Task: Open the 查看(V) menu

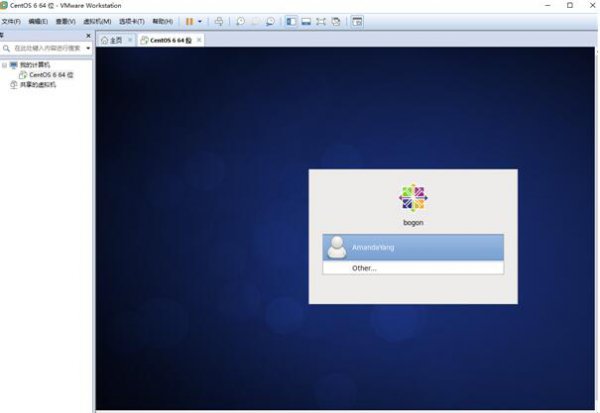Action: click(65, 21)
